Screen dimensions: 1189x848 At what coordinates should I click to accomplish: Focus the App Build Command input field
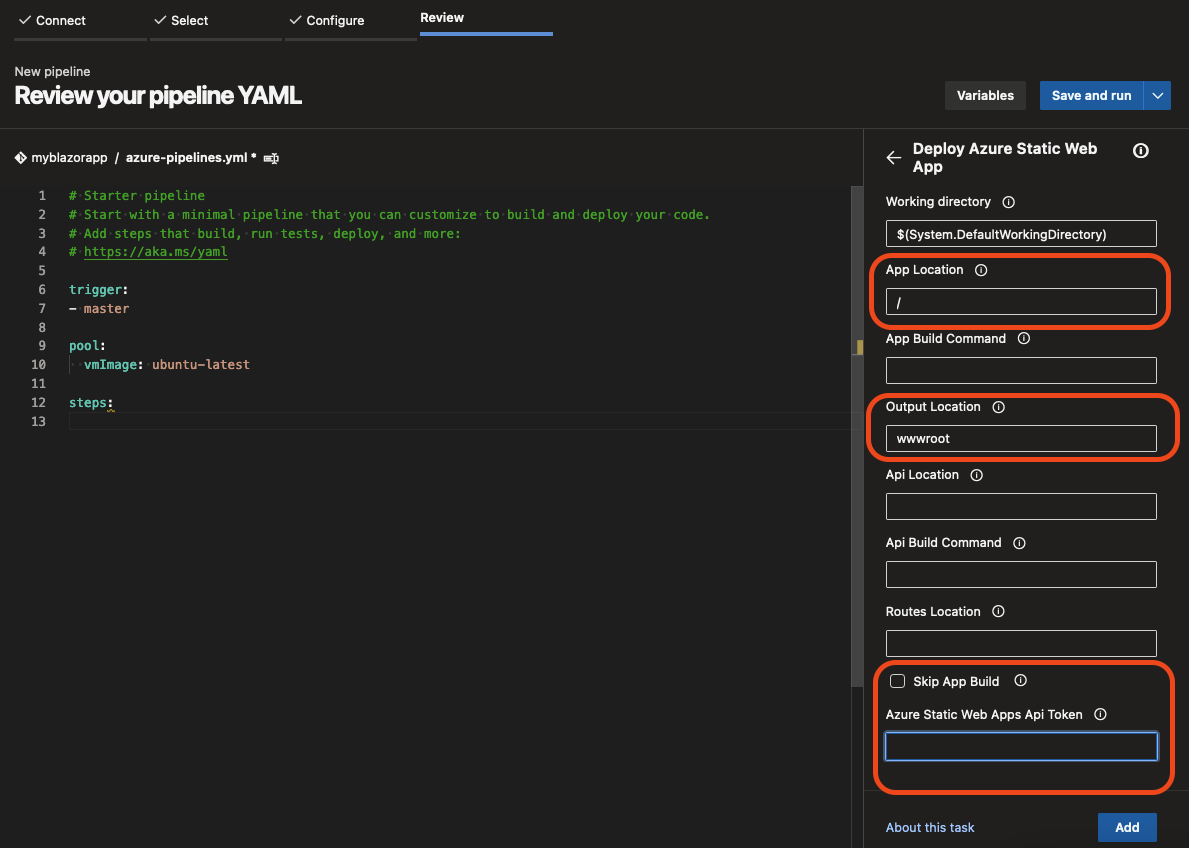(x=1021, y=370)
